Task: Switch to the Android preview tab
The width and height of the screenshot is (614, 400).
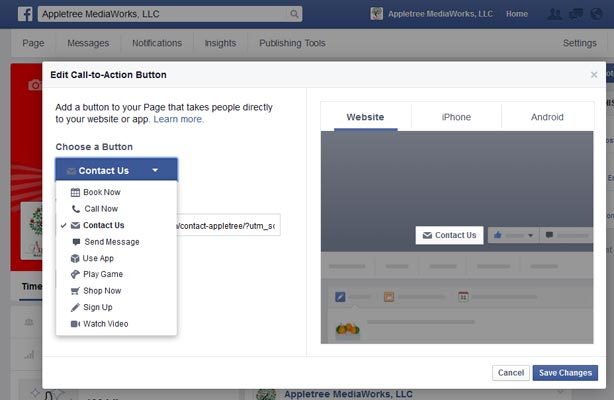Action: pos(547,117)
